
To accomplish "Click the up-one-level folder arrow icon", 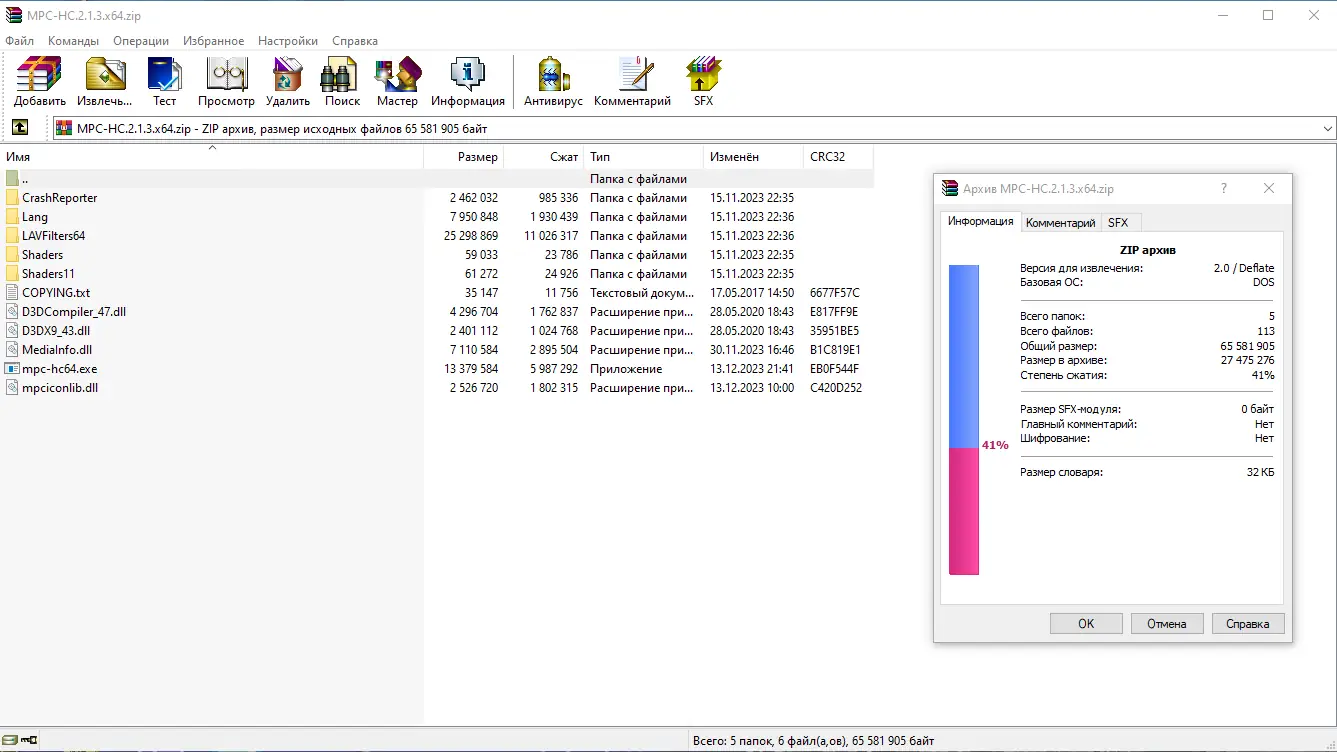I will (20, 128).
